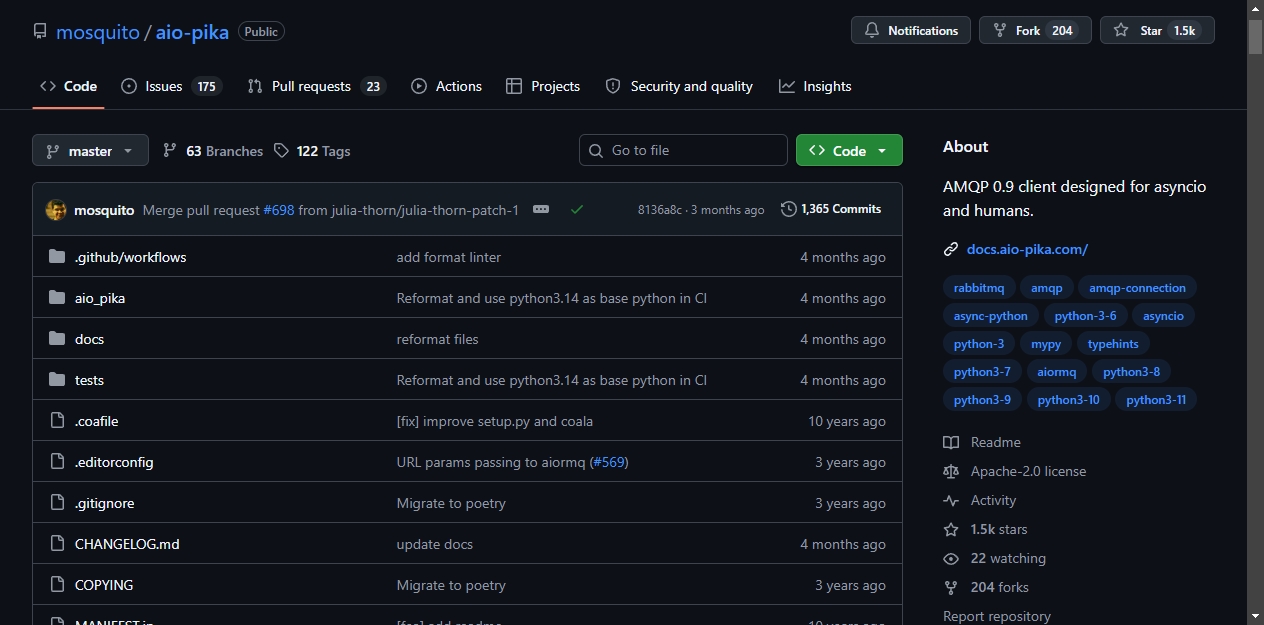Select the aiormq topic tag
The width and height of the screenshot is (1264, 625).
pyautogui.click(x=1057, y=372)
